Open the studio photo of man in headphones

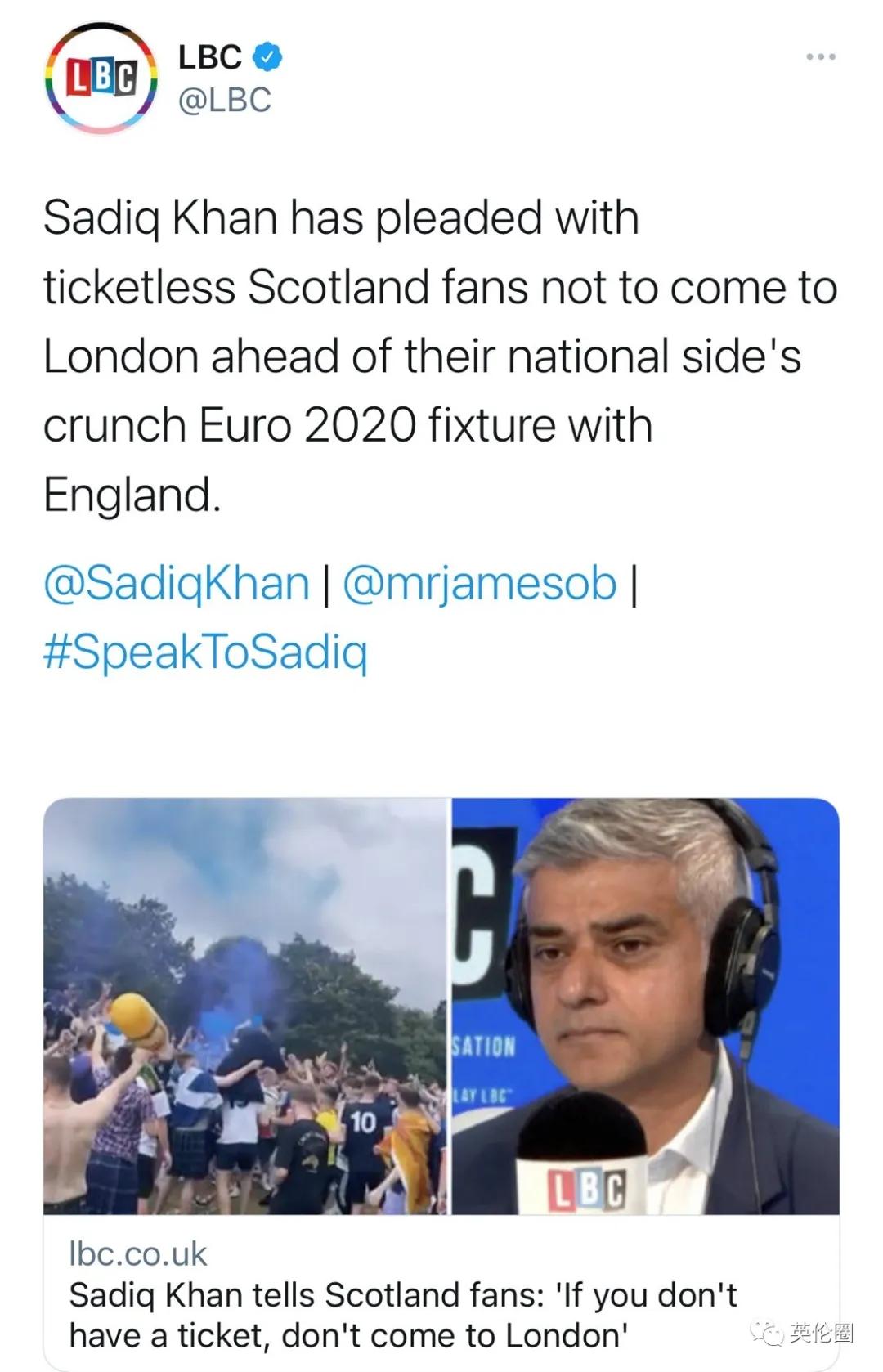click(x=646, y=1006)
